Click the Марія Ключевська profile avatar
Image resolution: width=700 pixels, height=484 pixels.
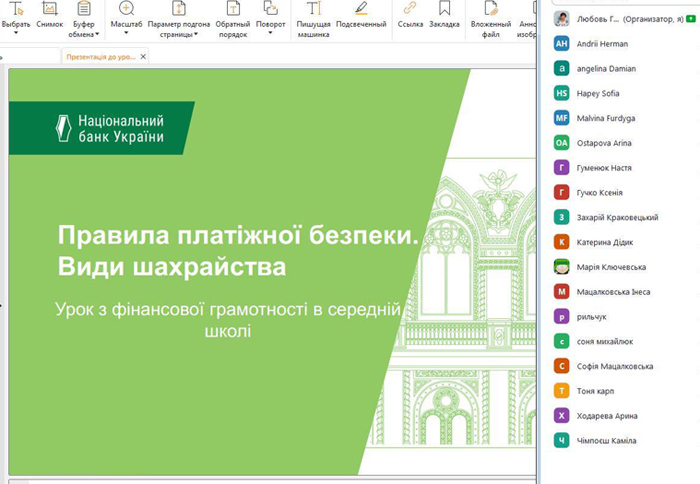click(562, 267)
